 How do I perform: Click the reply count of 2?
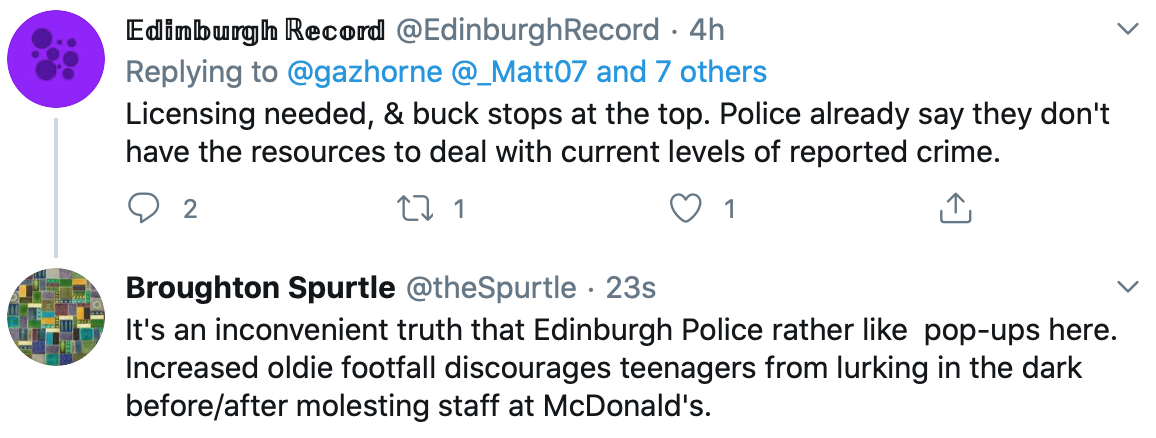point(189,208)
